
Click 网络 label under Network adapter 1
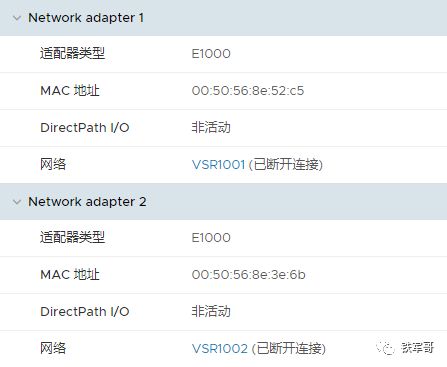(53, 164)
